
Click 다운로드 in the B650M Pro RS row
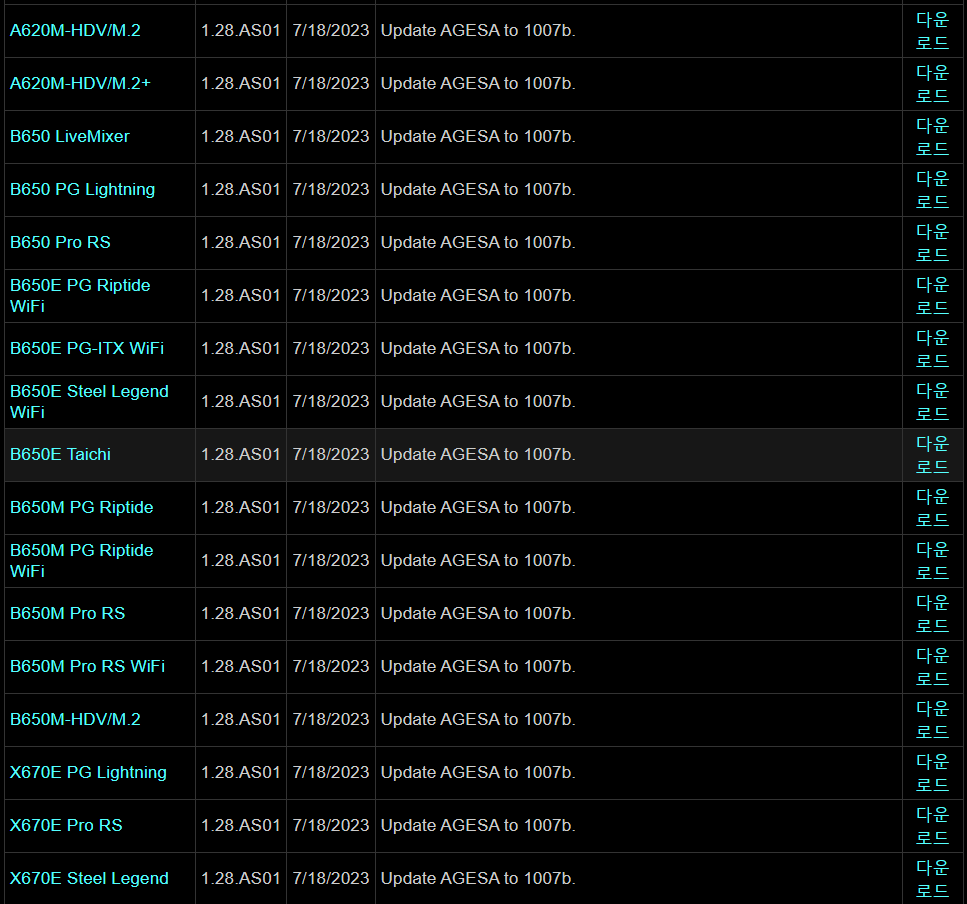click(932, 614)
